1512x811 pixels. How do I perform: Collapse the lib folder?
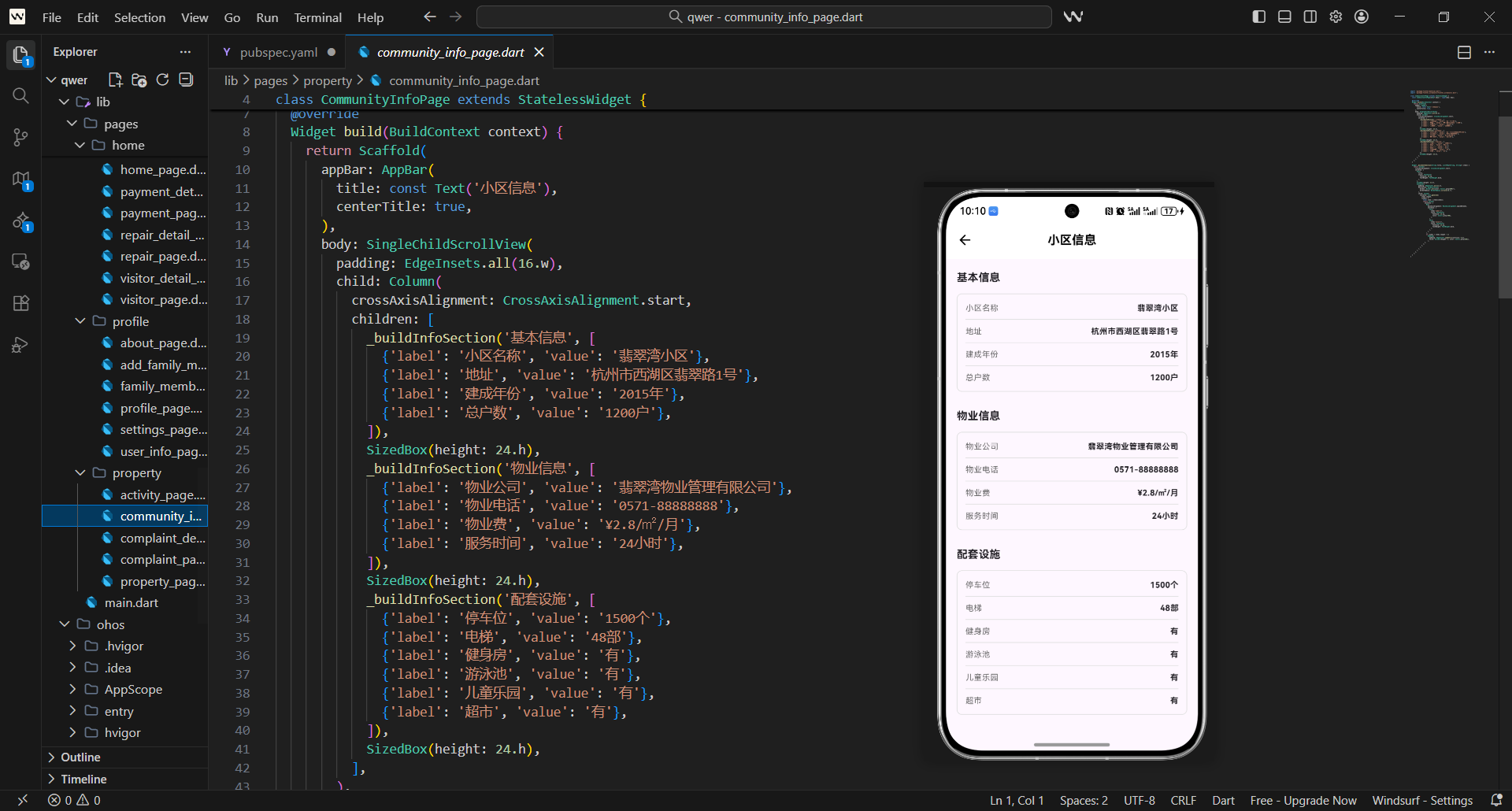65,102
